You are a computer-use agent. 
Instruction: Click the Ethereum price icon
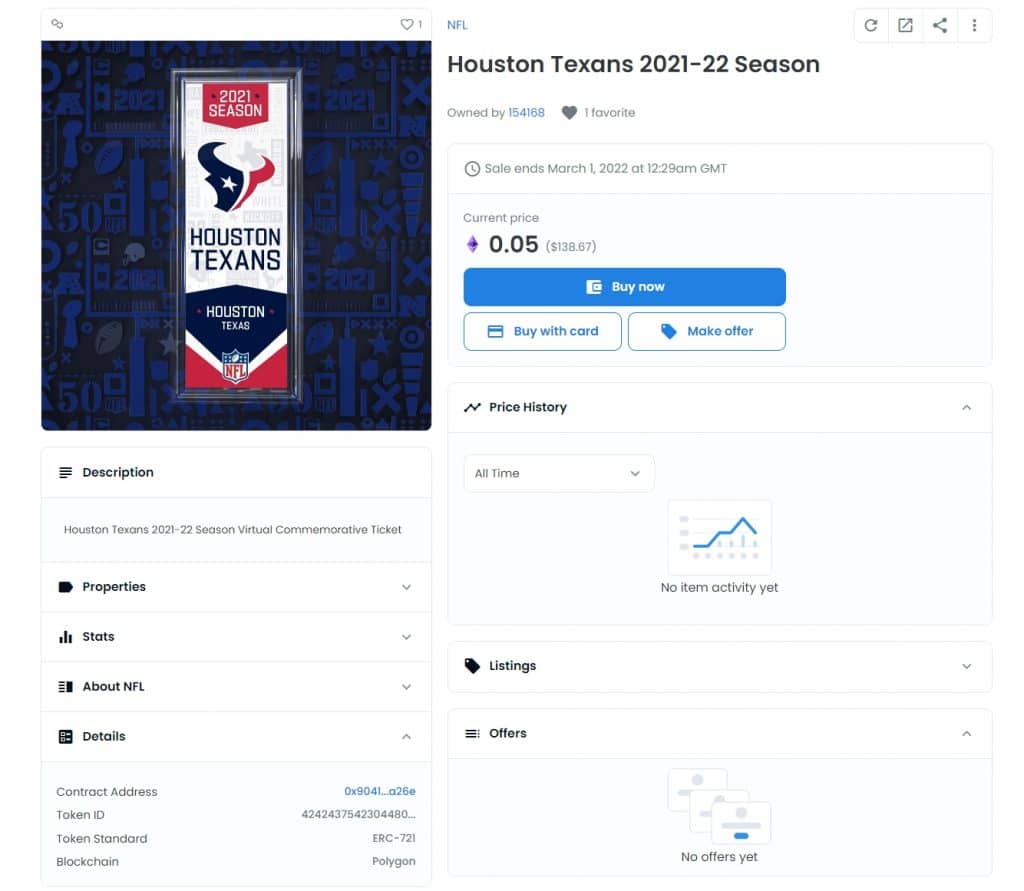point(472,244)
